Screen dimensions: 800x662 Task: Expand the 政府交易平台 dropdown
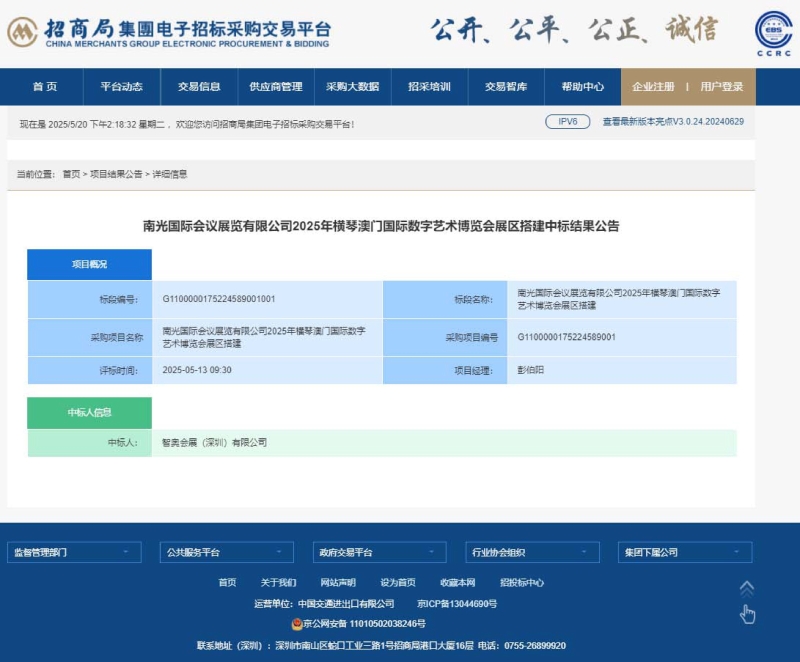[380, 552]
